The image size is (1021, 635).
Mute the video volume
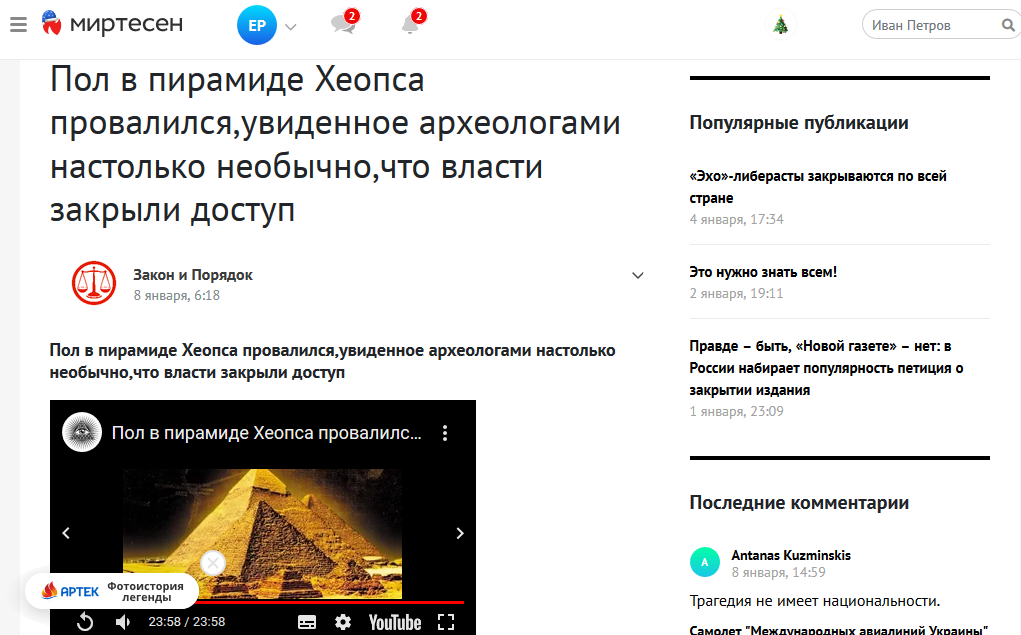pyautogui.click(x=122, y=622)
